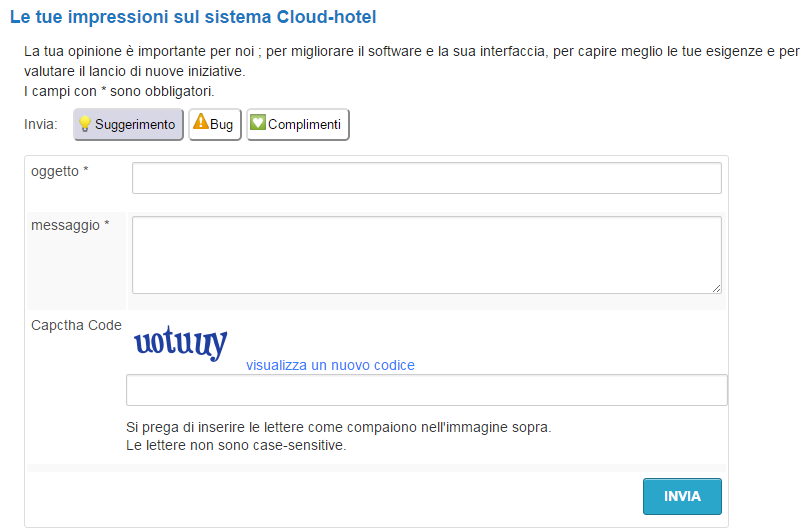Click the captcha case-sensitive instruction text
The width and height of the screenshot is (805, 532).
(236, 445)
